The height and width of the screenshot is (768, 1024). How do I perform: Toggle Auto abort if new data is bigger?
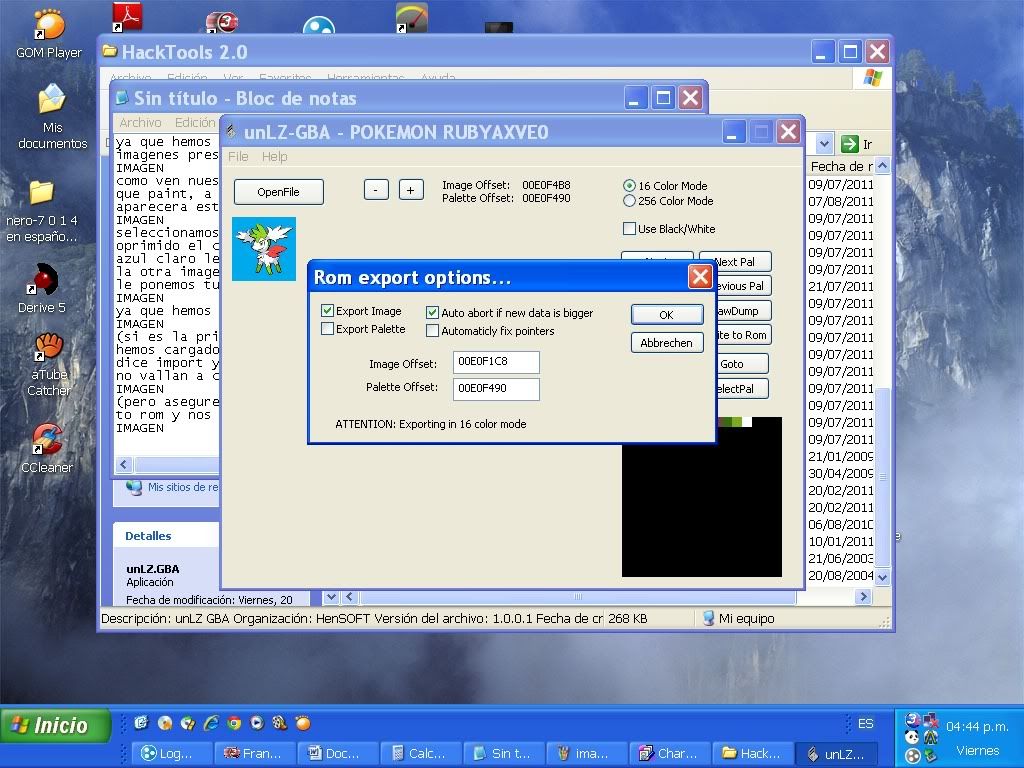pos(432,313)
